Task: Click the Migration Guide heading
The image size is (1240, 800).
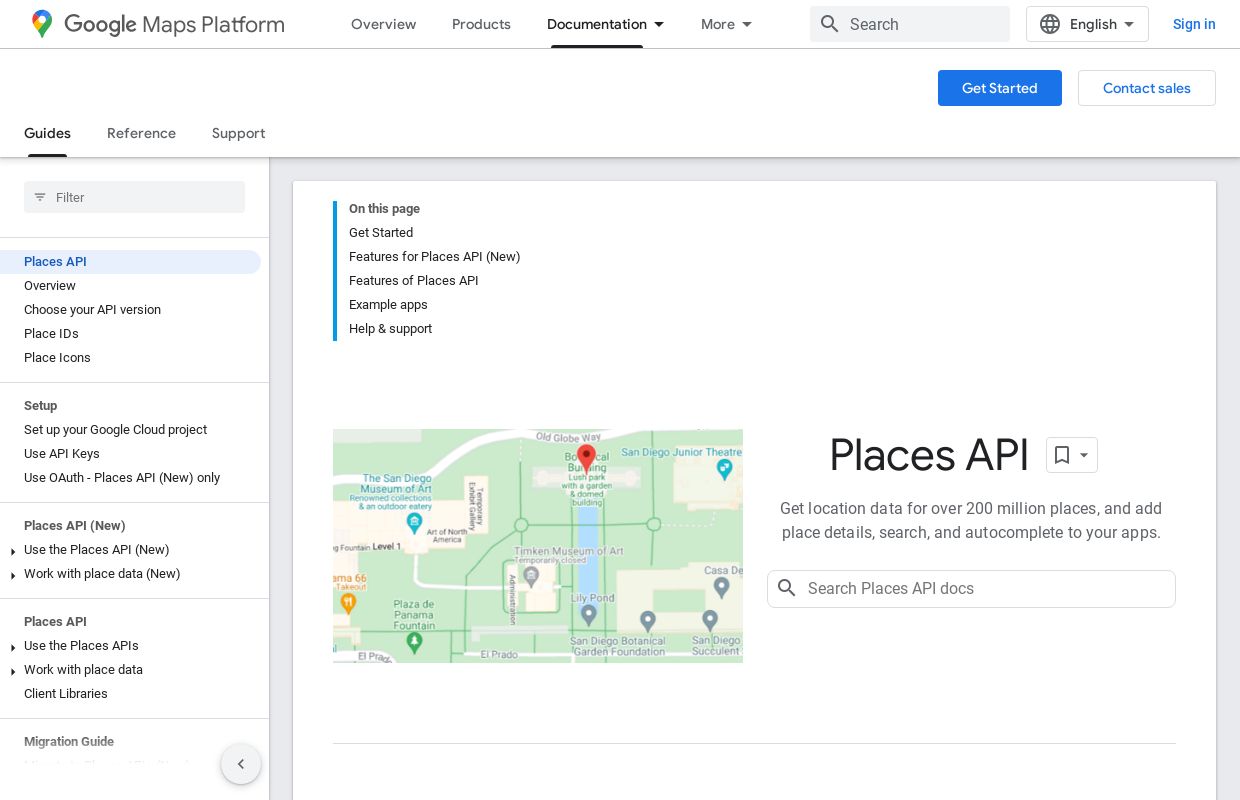Action: pyautogui.click(x=69, y=742)
